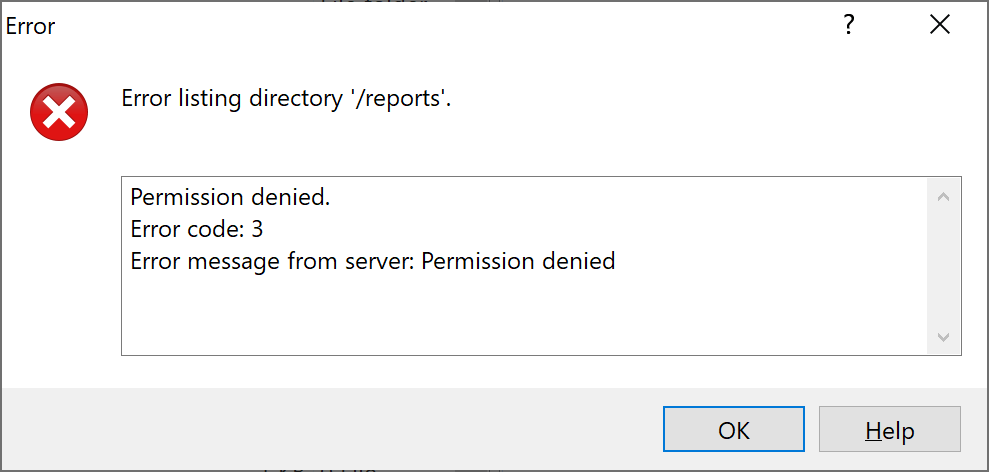Close the Error dialog window

[939, 26]
